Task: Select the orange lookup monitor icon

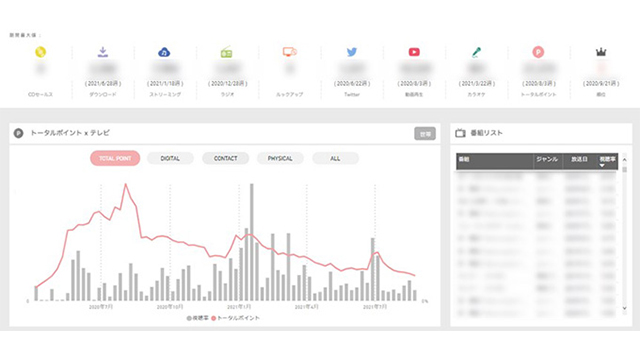Action: (x=290, y=52)
